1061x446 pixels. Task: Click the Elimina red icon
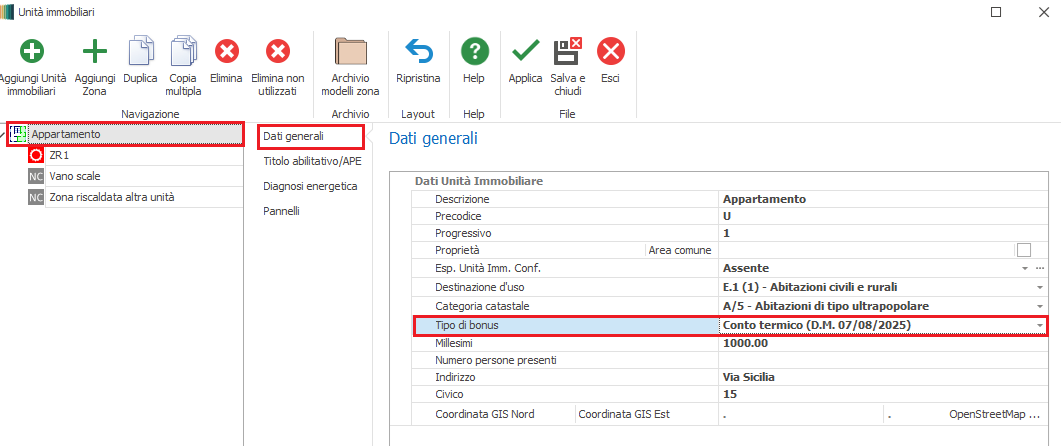pyautogui.click(x=227, y=52)
